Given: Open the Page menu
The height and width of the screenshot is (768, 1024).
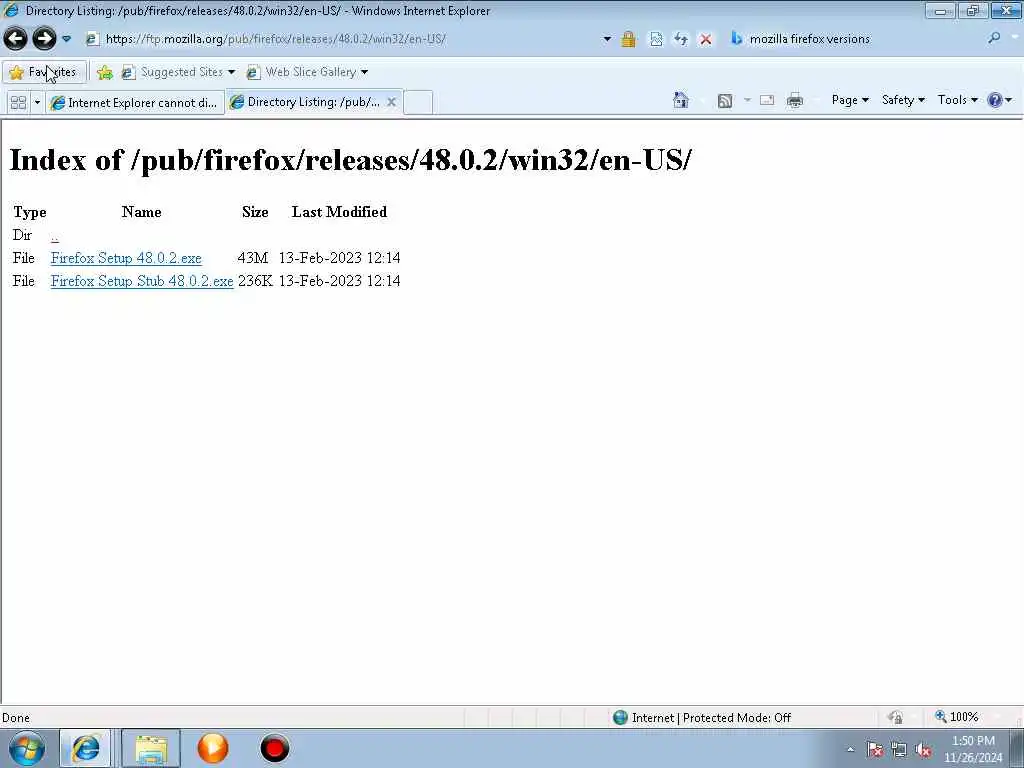Looking at the screenshot, I should tap(850, 100).
